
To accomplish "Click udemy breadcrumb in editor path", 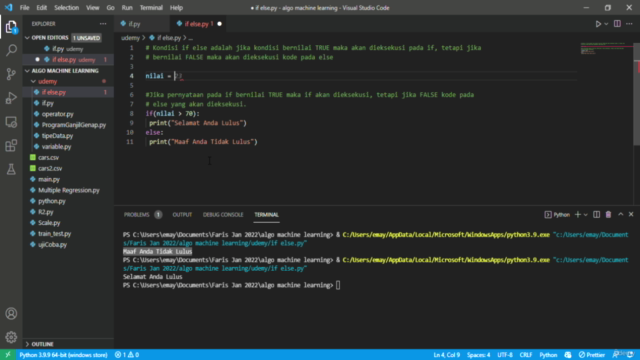I will pyautogui.click(x=130, y=38).
